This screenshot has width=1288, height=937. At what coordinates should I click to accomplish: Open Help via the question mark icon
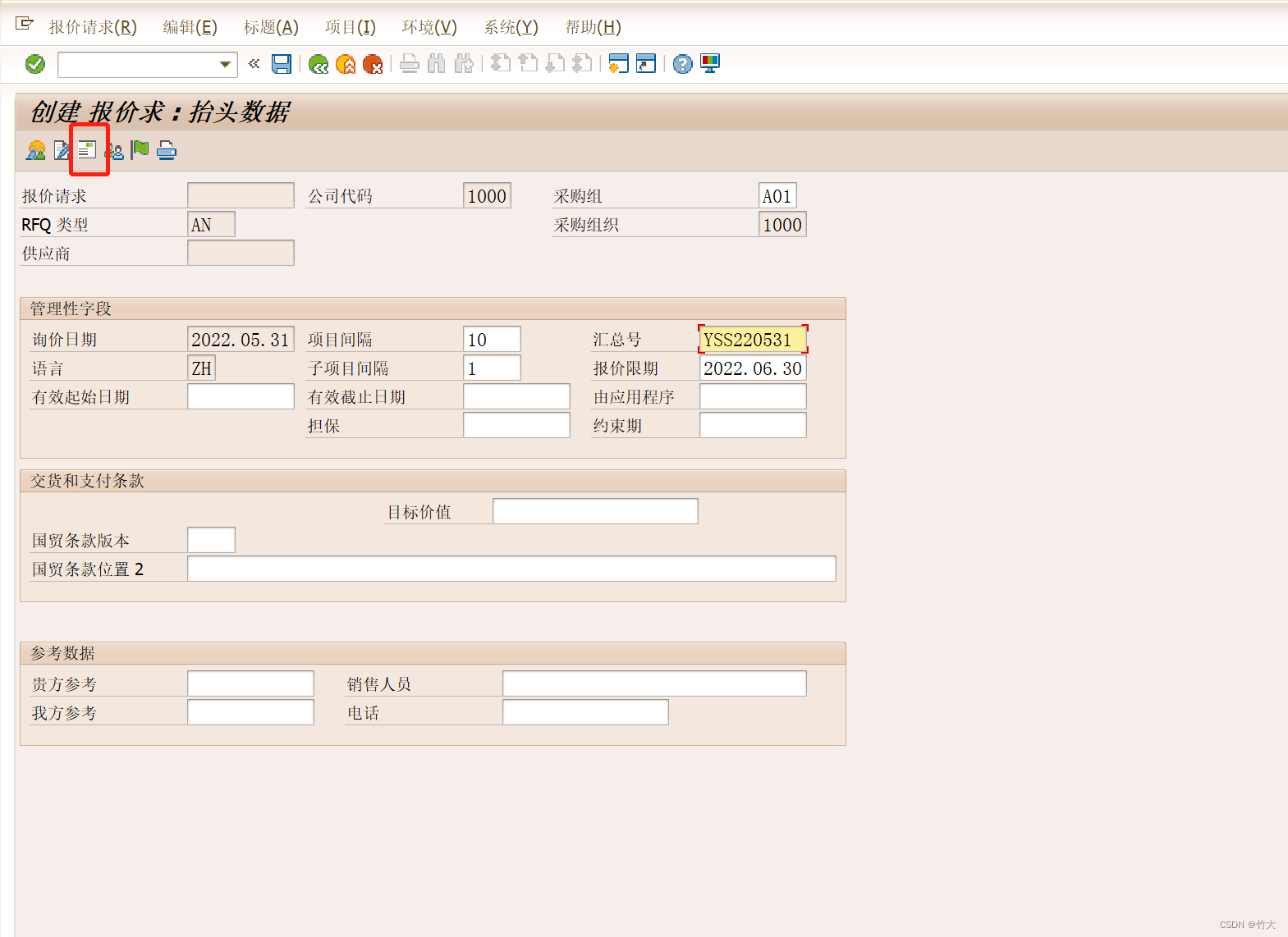(x=682, y=64)
